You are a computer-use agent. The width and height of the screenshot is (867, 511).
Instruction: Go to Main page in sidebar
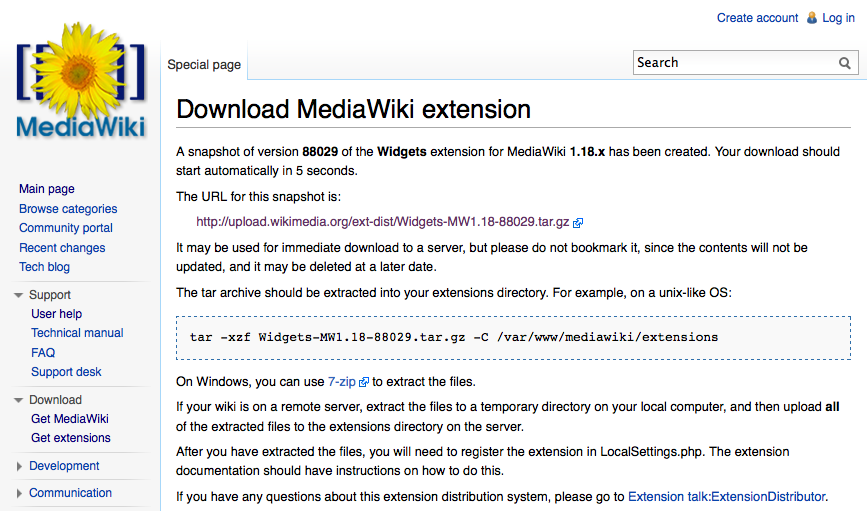click(47, 189)
